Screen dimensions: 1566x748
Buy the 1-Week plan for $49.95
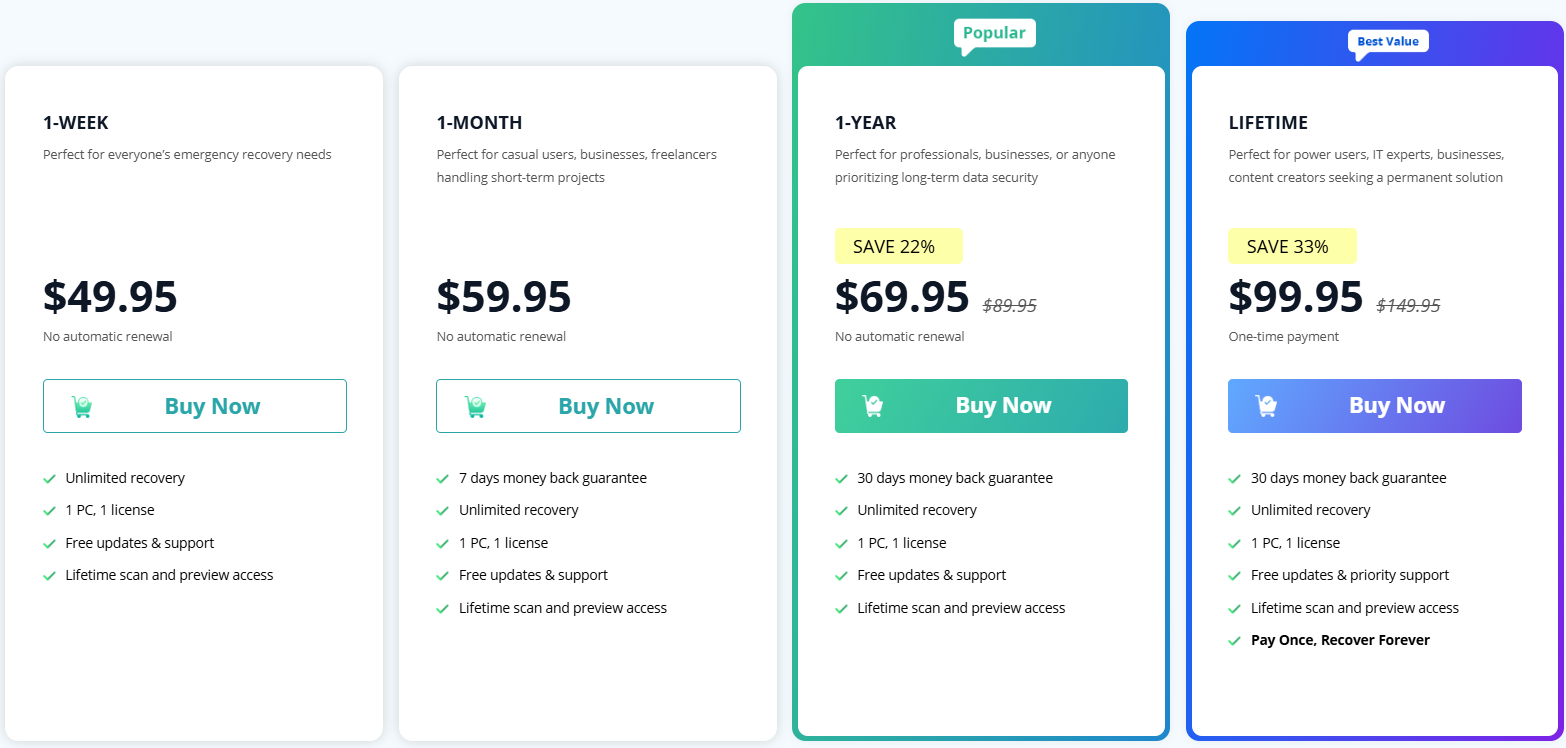point(195,406)
